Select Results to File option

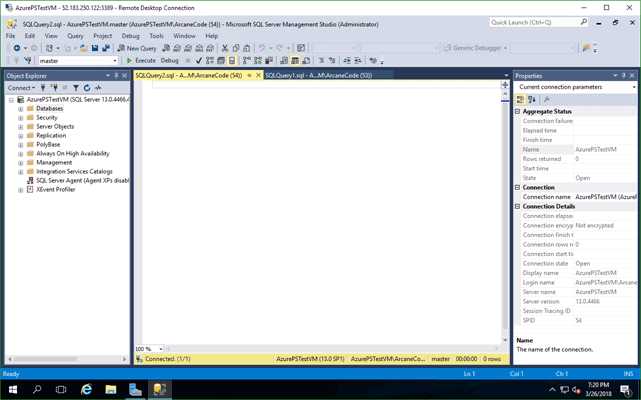306,61
